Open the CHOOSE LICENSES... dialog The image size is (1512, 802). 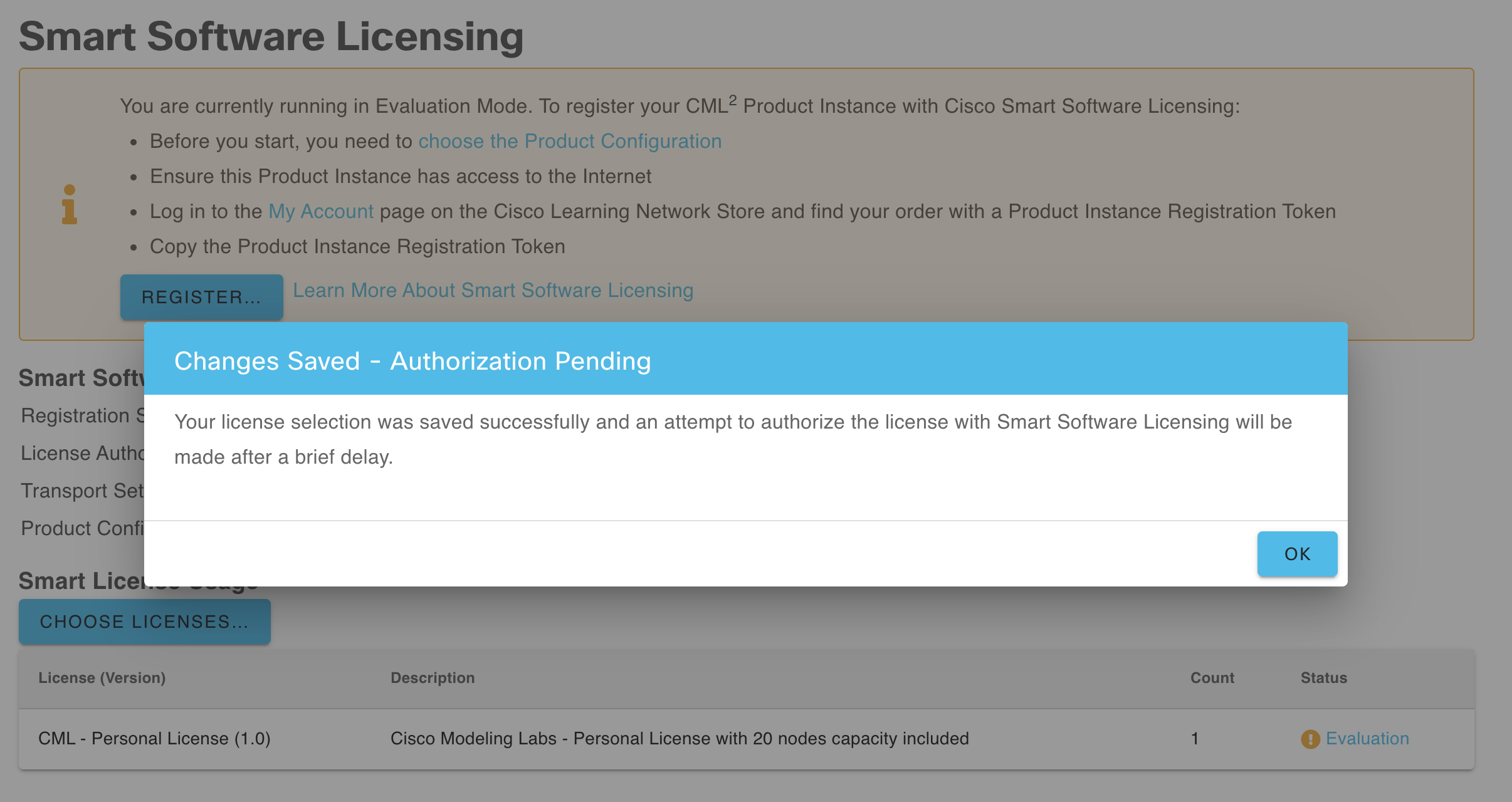[144, 621]
